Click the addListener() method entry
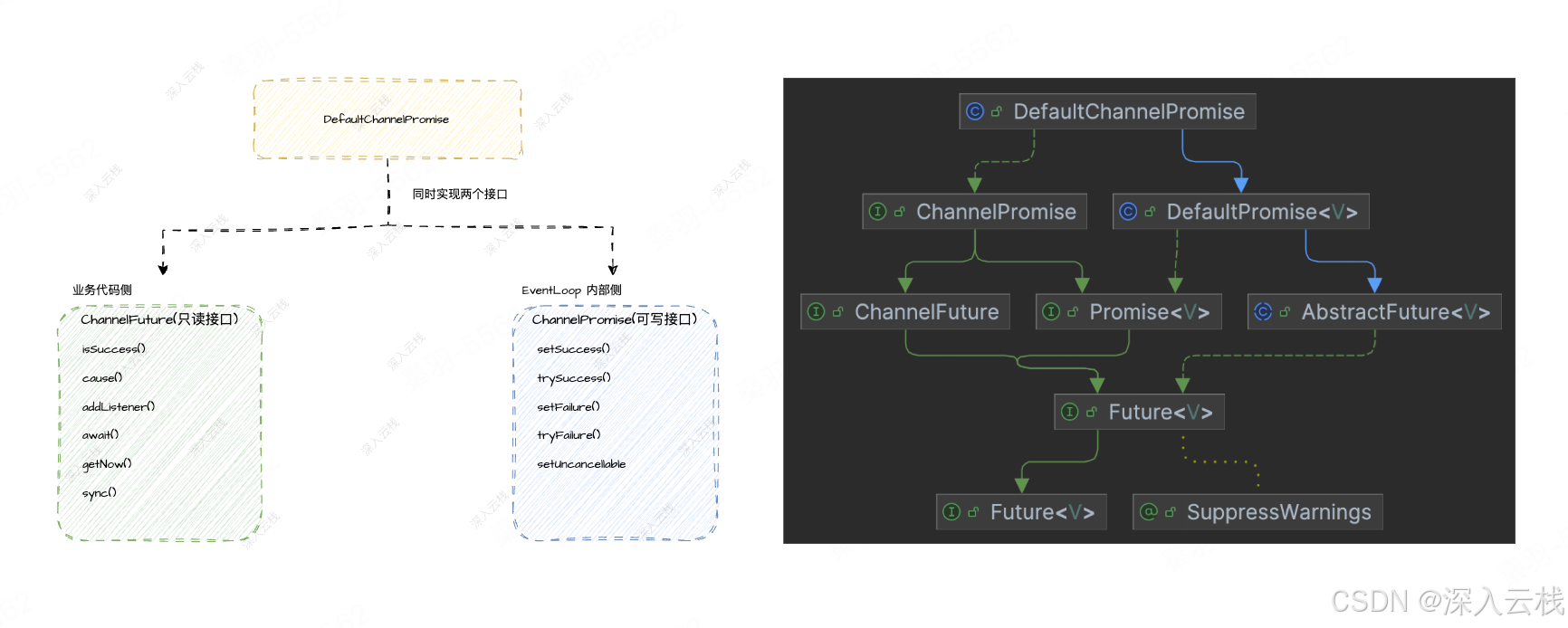The height and width of the screenshot is (628, 1568). click(119, 407)
